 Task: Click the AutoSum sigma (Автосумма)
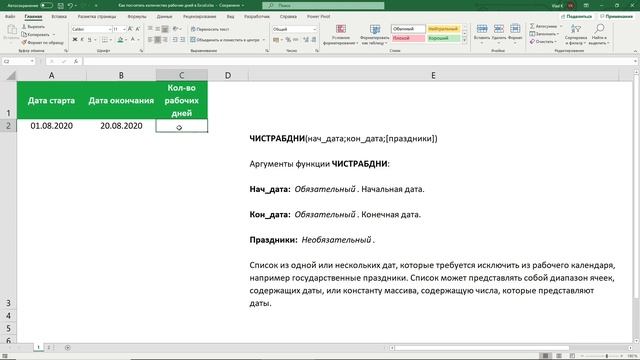532,26
